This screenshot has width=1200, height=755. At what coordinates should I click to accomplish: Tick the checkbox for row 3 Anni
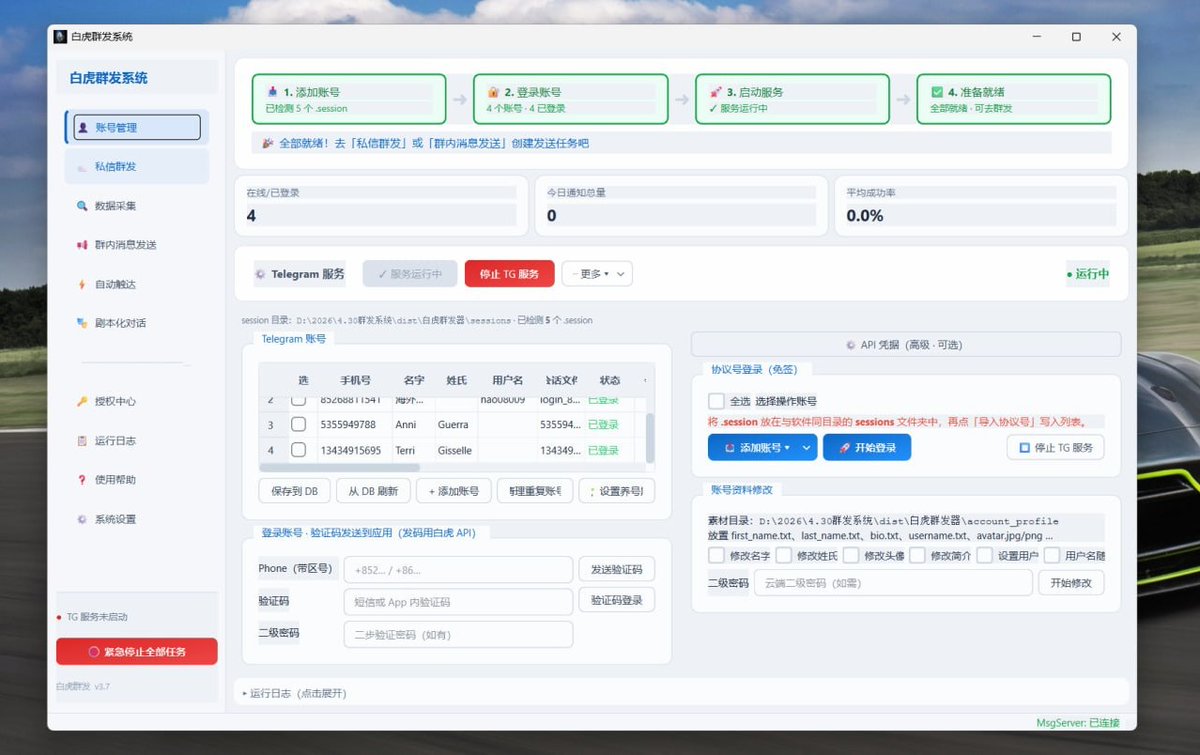coord(298,424)
